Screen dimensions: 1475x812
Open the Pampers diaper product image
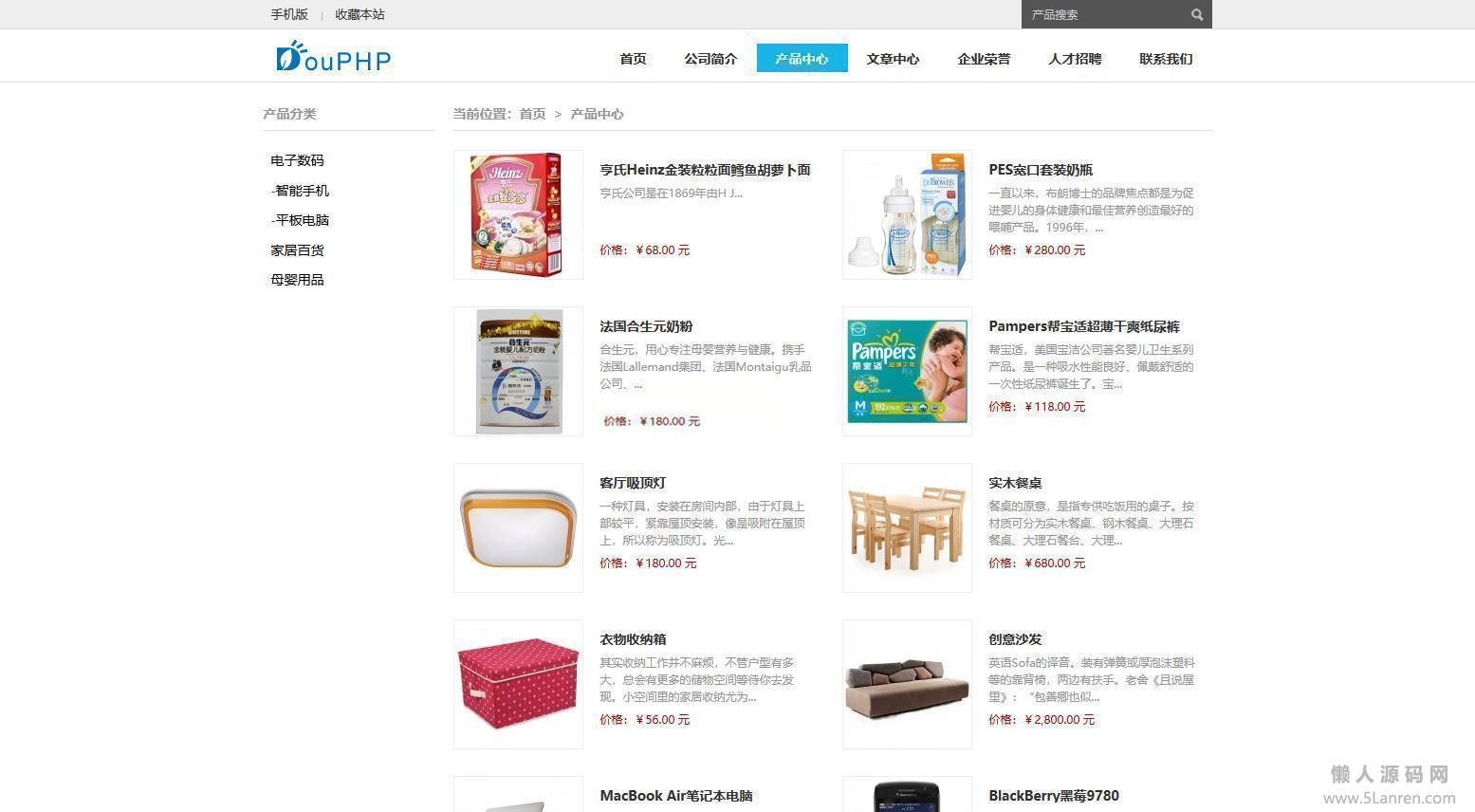(x=907, y=371)
